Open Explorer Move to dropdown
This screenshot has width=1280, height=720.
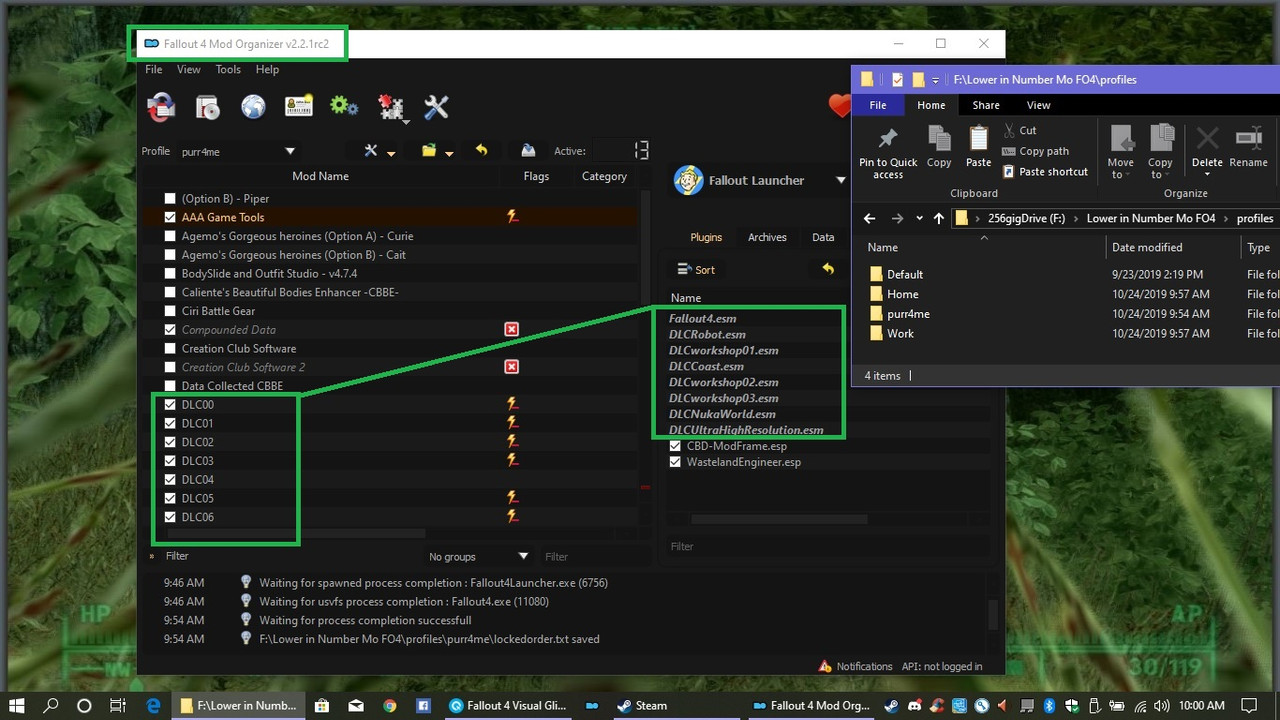tap(1120, 152)
